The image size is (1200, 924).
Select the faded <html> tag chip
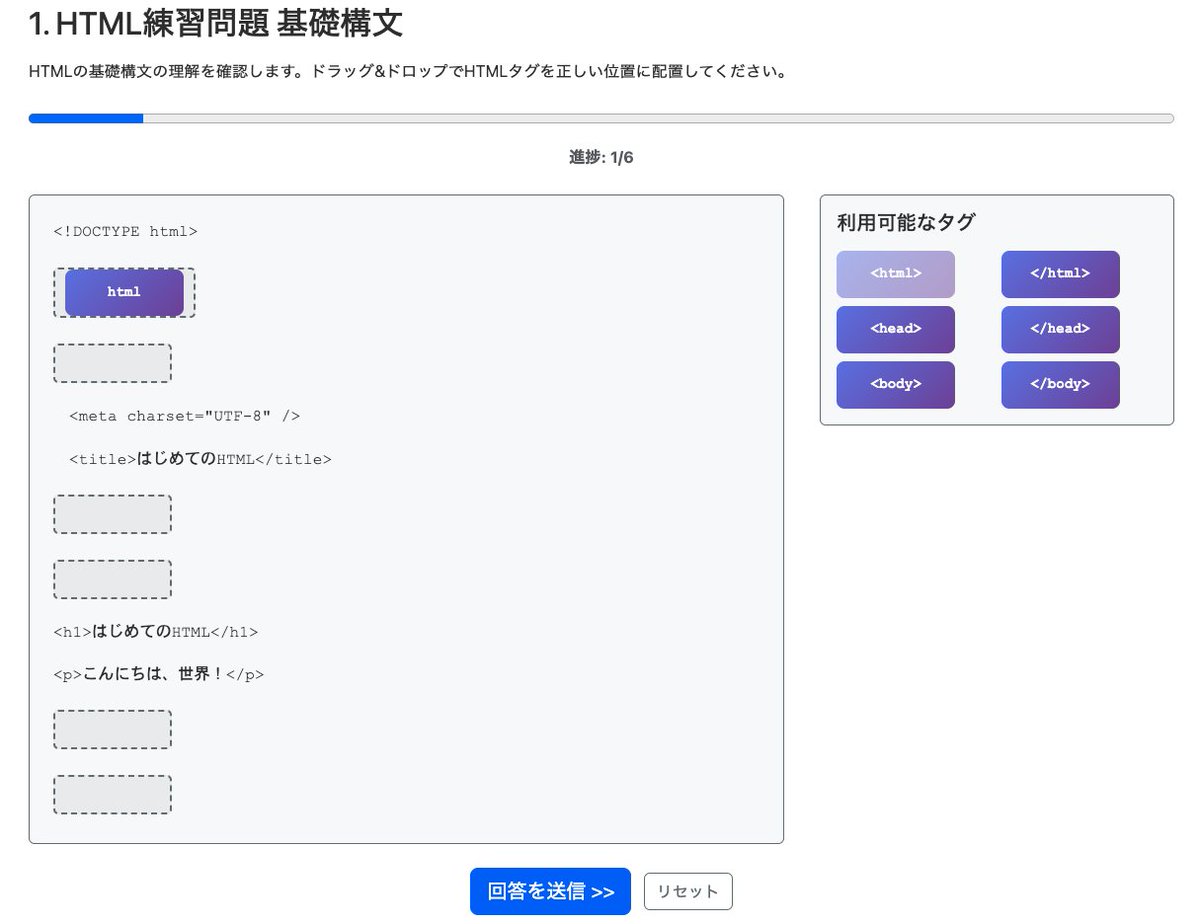click(896, 274)
